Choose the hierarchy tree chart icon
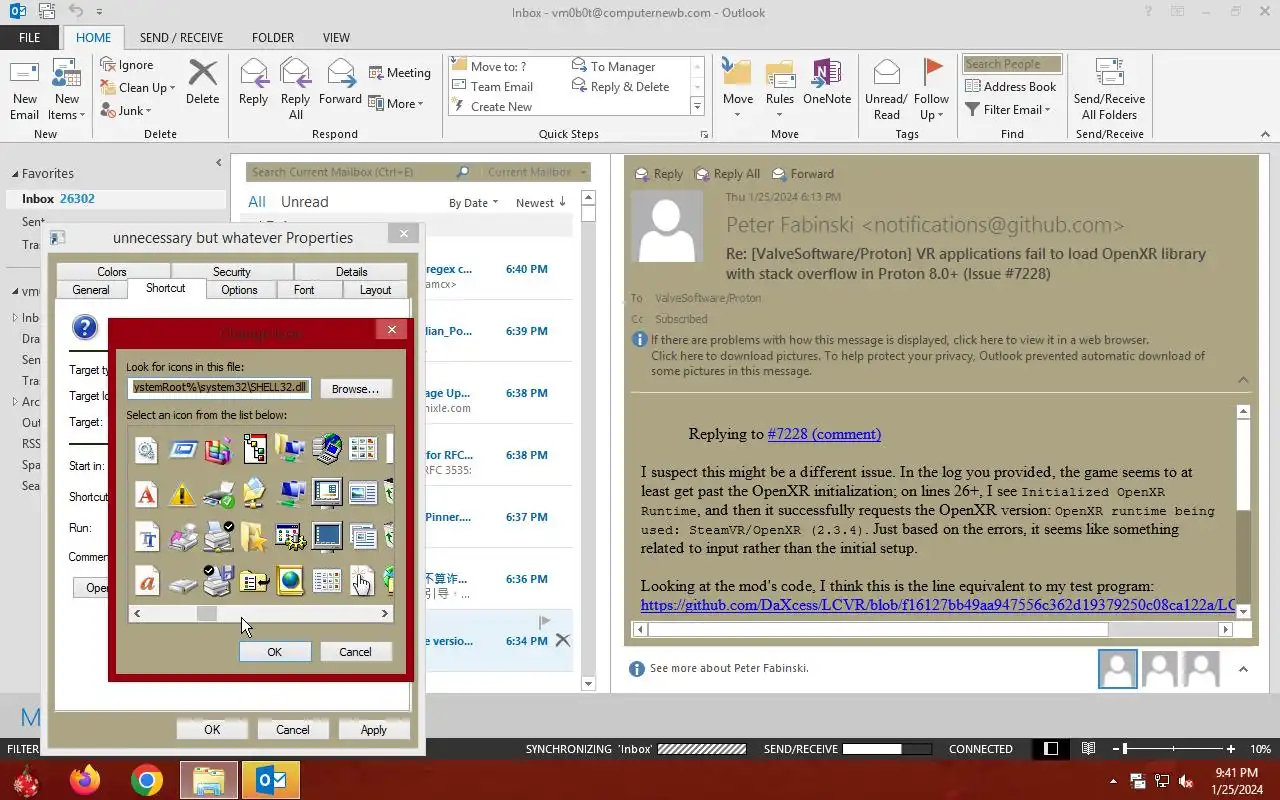Image resolution: width=1280 pixels, height=800 pixels. 254,449
